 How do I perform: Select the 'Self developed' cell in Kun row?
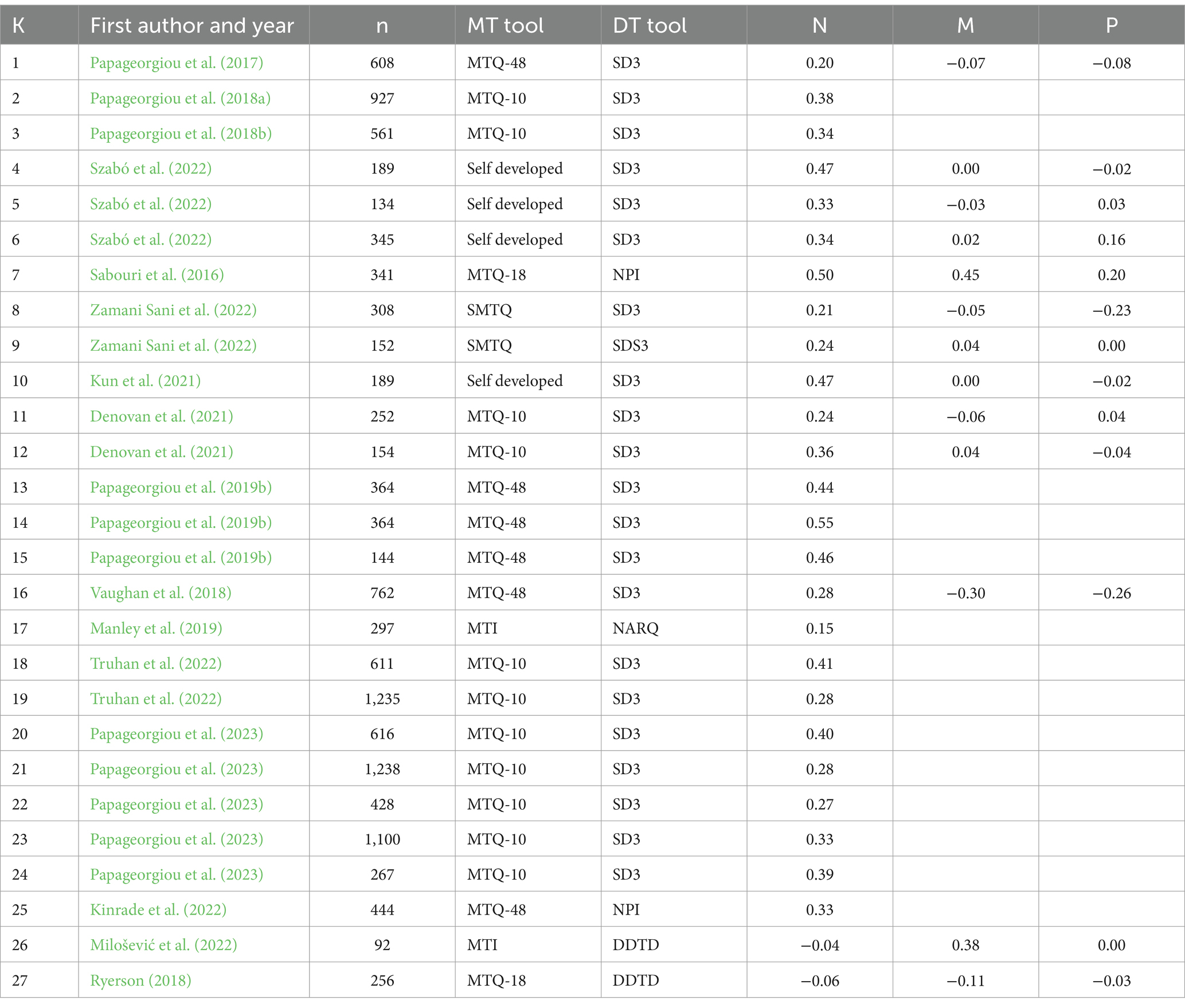coord(515,381)
